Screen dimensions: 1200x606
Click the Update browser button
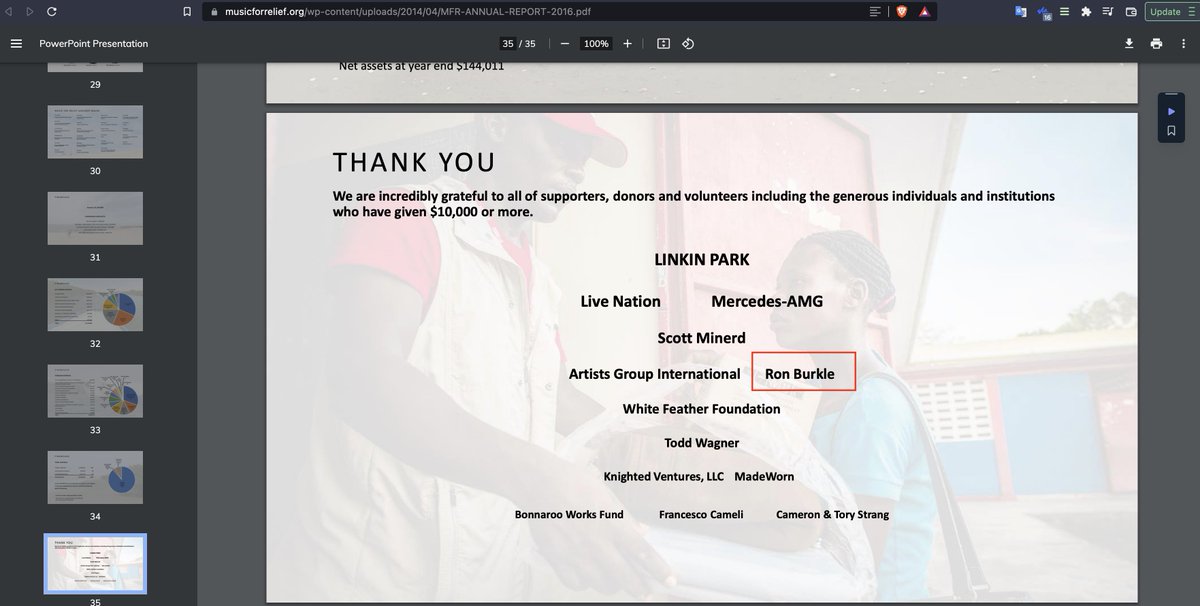pos(1171,12)
